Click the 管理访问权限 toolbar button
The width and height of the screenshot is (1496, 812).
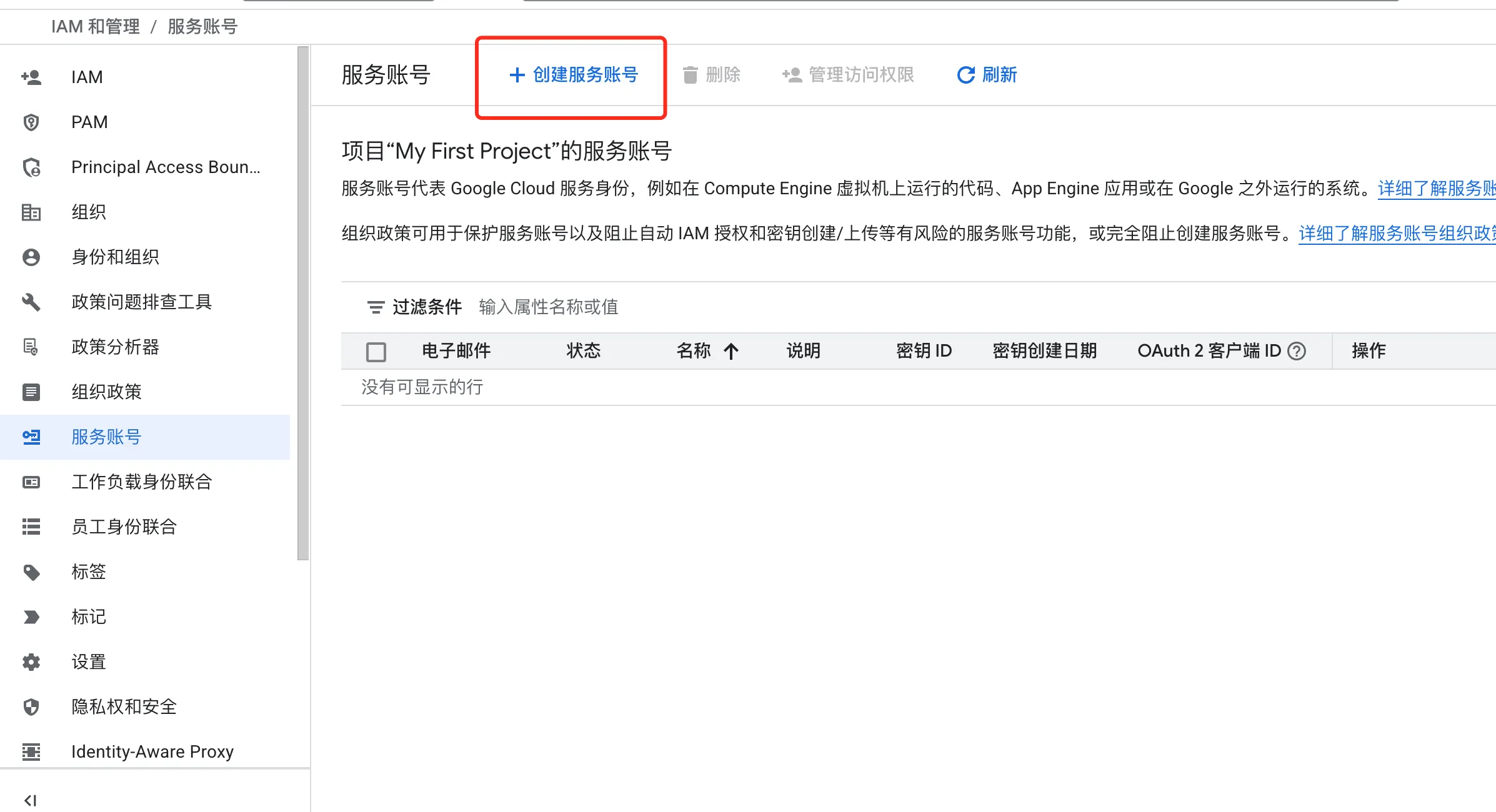(x=849, y=75)
